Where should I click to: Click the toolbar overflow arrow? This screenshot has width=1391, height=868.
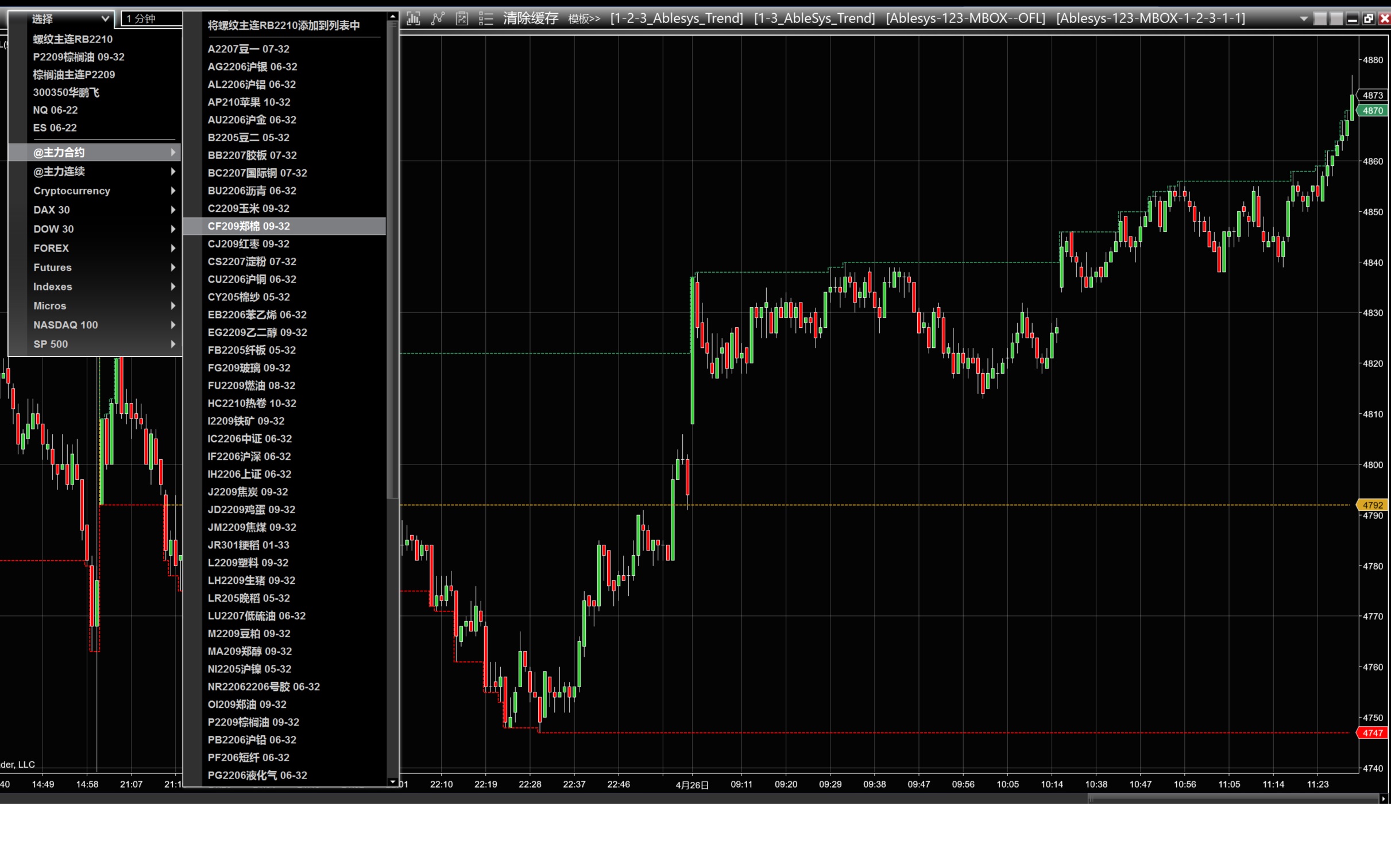[x=1304, y=18]
